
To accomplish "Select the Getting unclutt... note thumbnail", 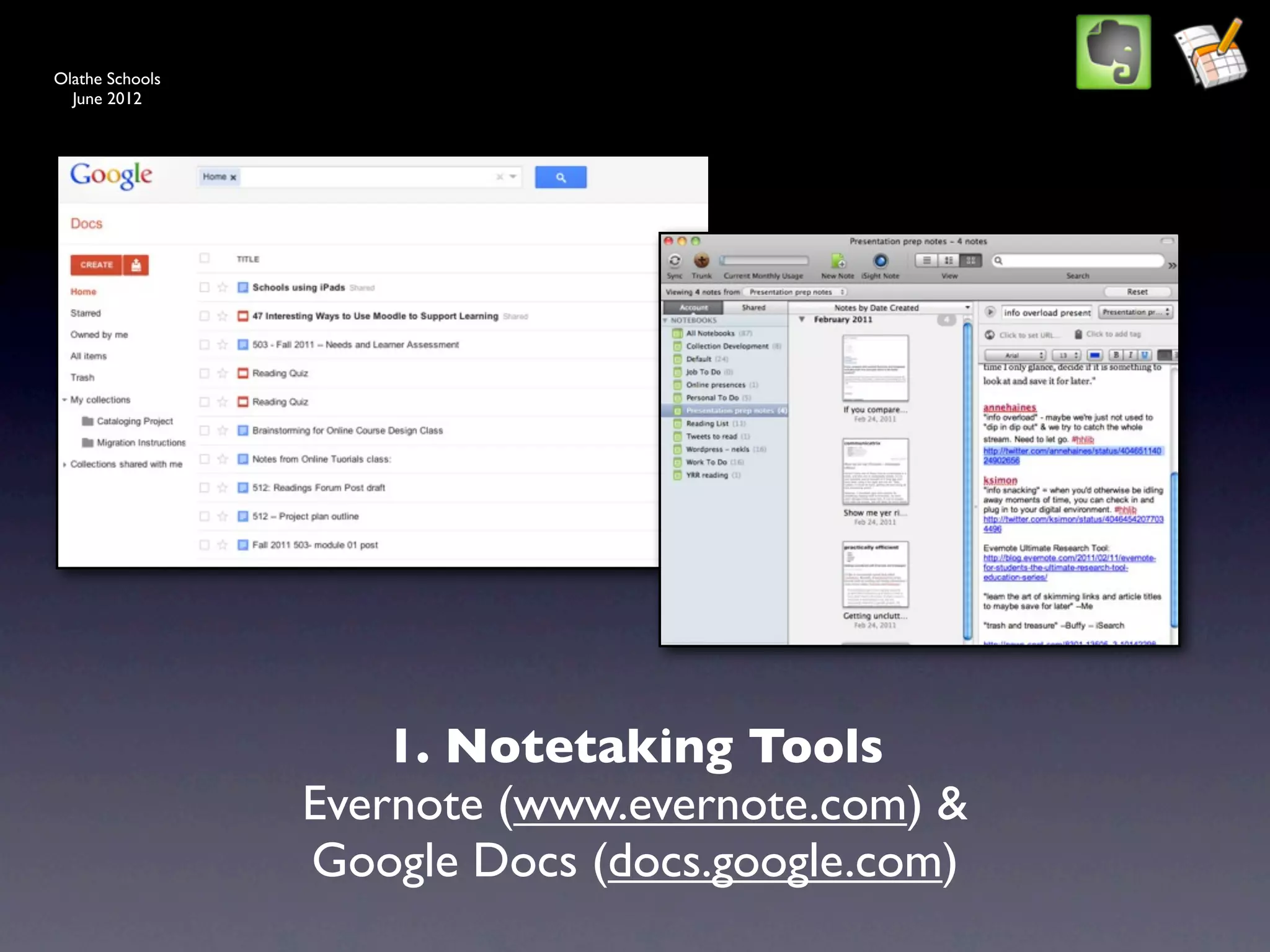I will [x=875, y=575].
